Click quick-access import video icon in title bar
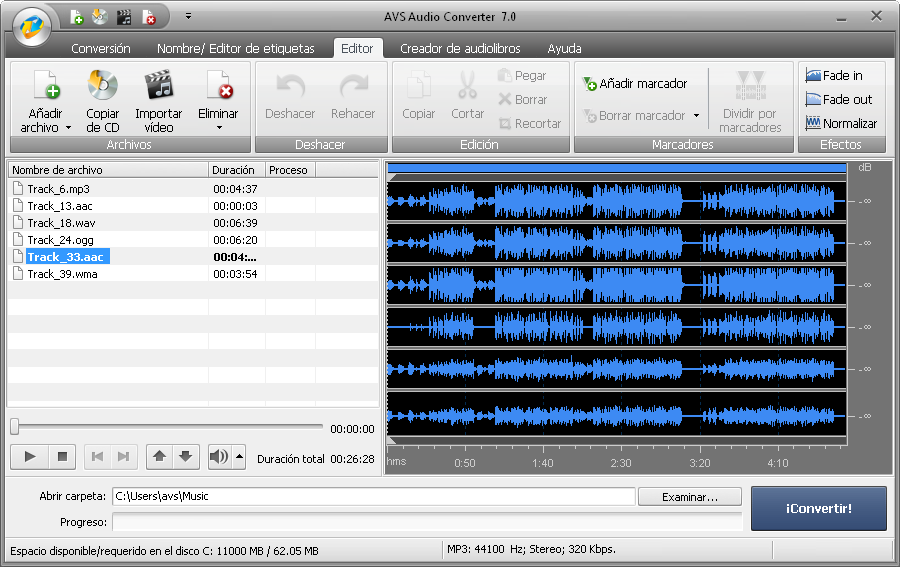Screen dimensions: 901x568 click(x=124, y=17)
